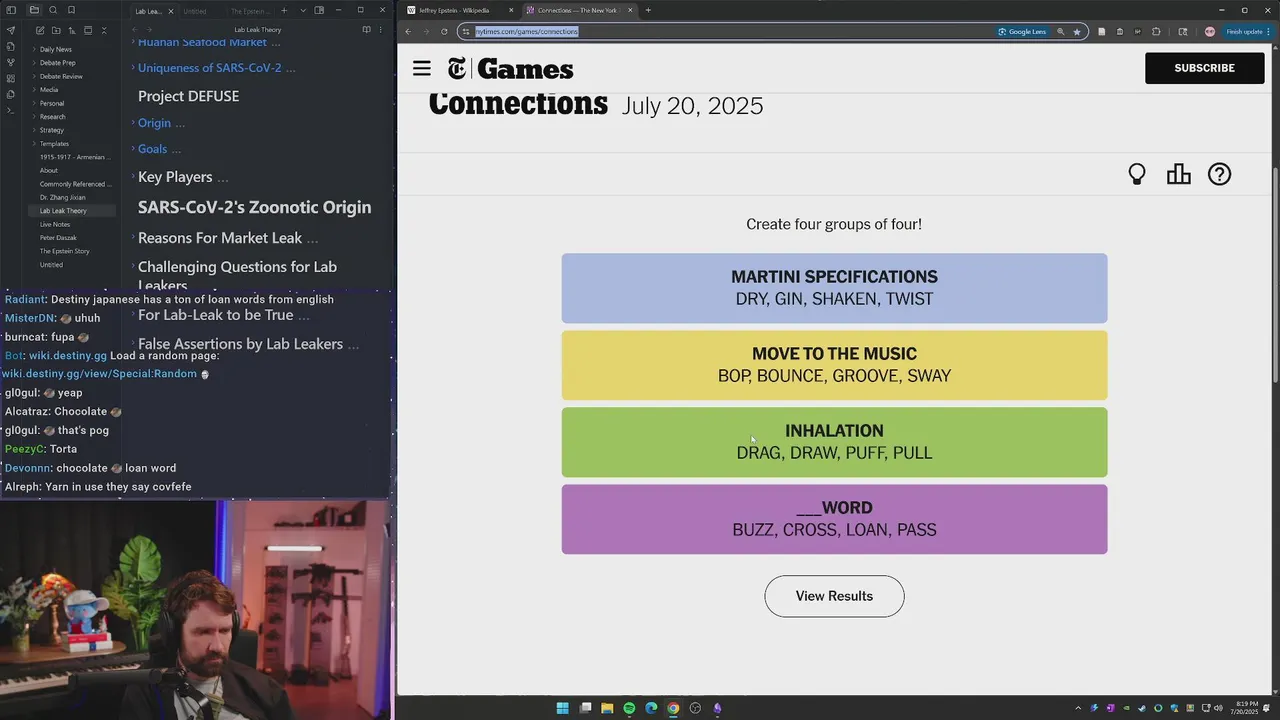Image resolution: width=1280 pixels, height=720 pixels.
Task: Click the green INHALATION group
Action: click(834, 442)
